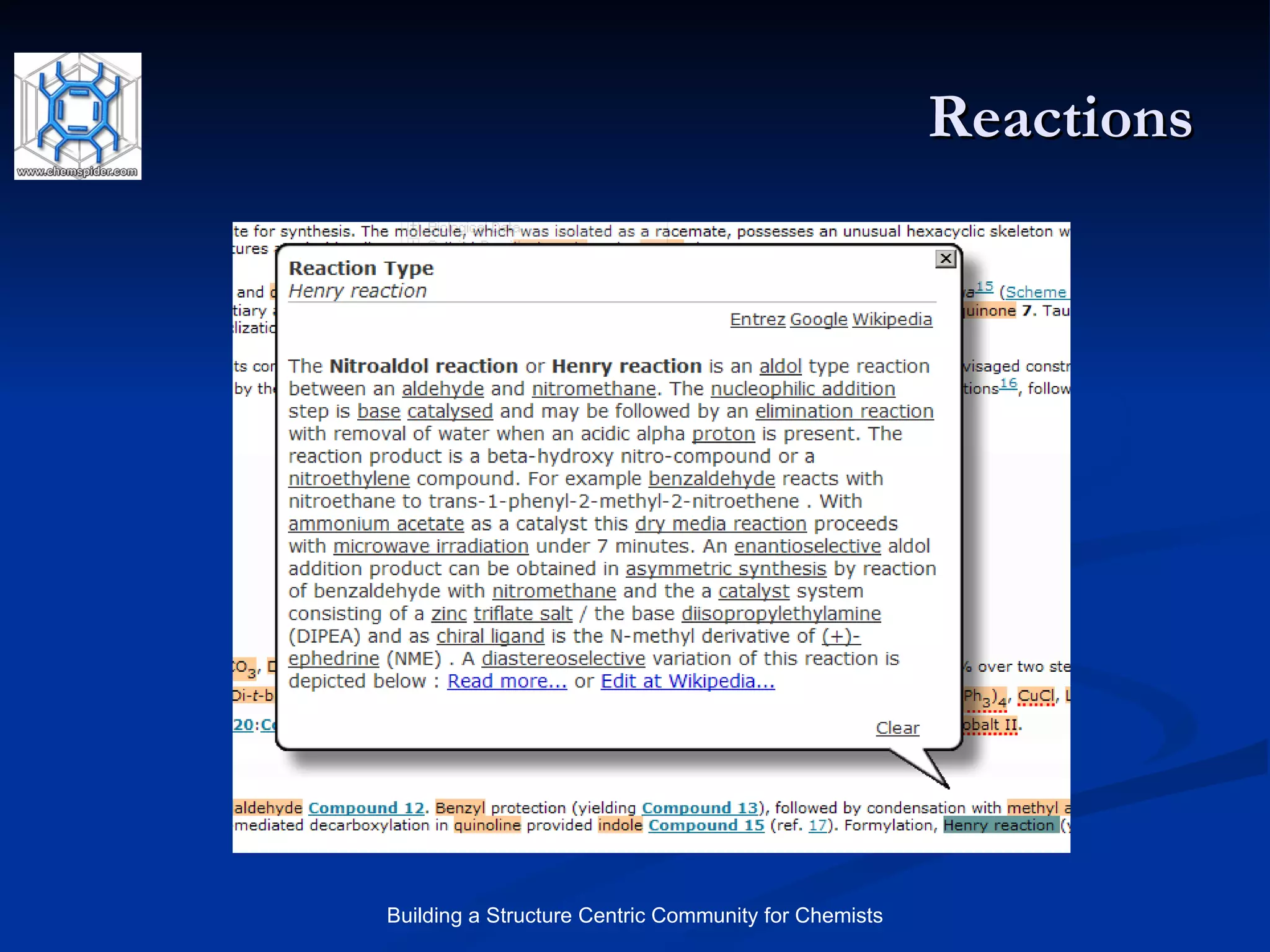Click highlighted 'Benzyl' term
This screenshot has height=952, width=1270.
coord(460,808)
